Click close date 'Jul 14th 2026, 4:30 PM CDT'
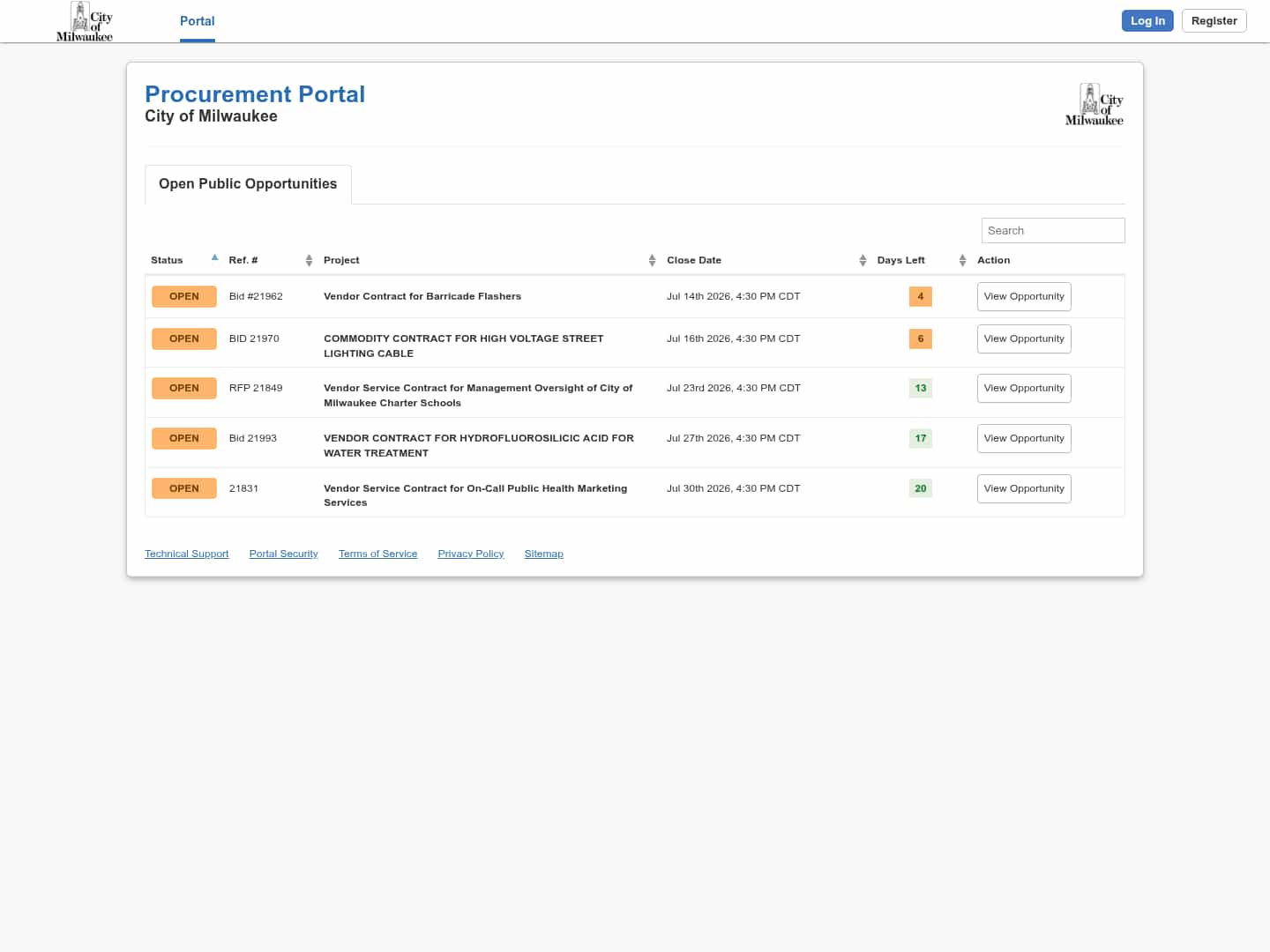 [734, 297]
